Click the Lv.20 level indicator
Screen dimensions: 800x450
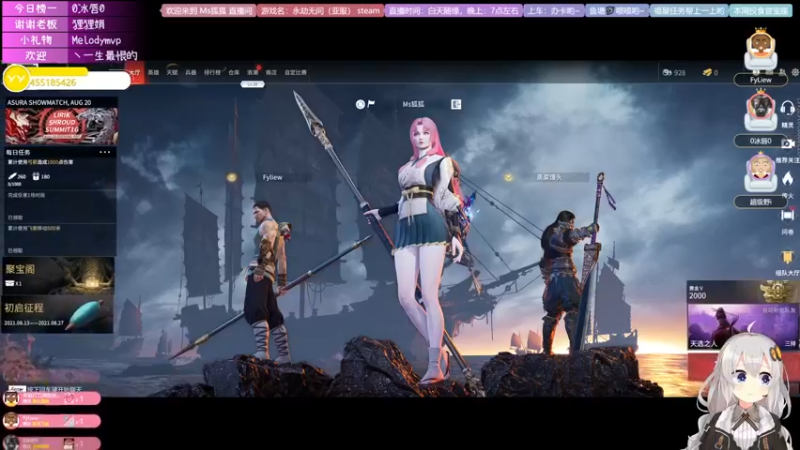253,84
